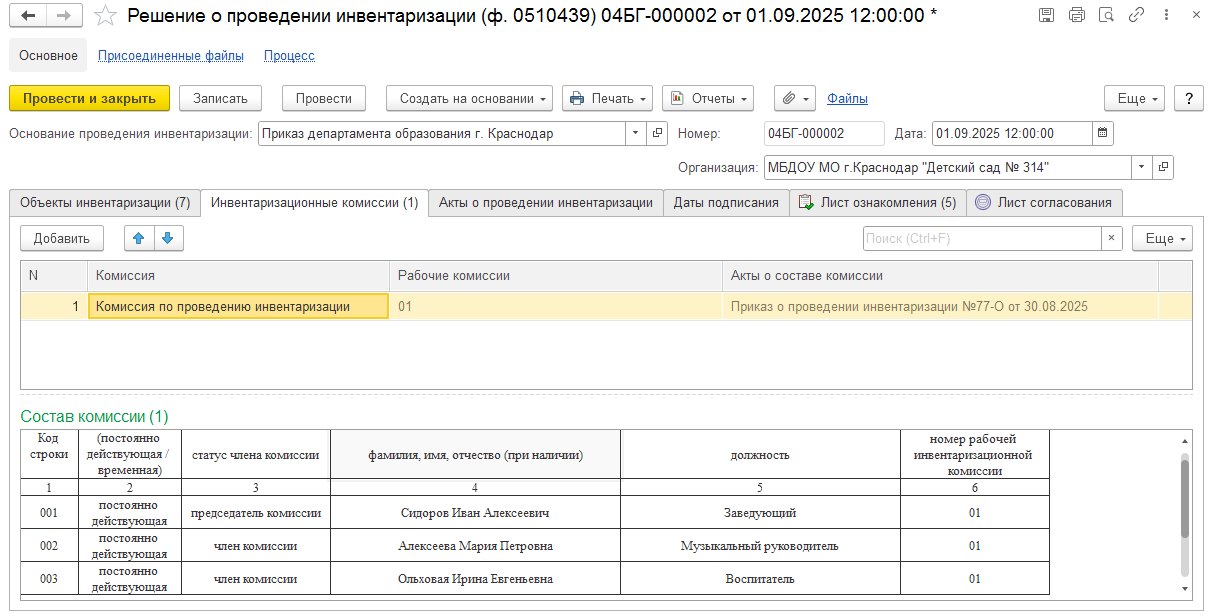This screenshot has width=1212, height=615.
Task: Move commission row down with blue arrow
Action: [168, 238]
